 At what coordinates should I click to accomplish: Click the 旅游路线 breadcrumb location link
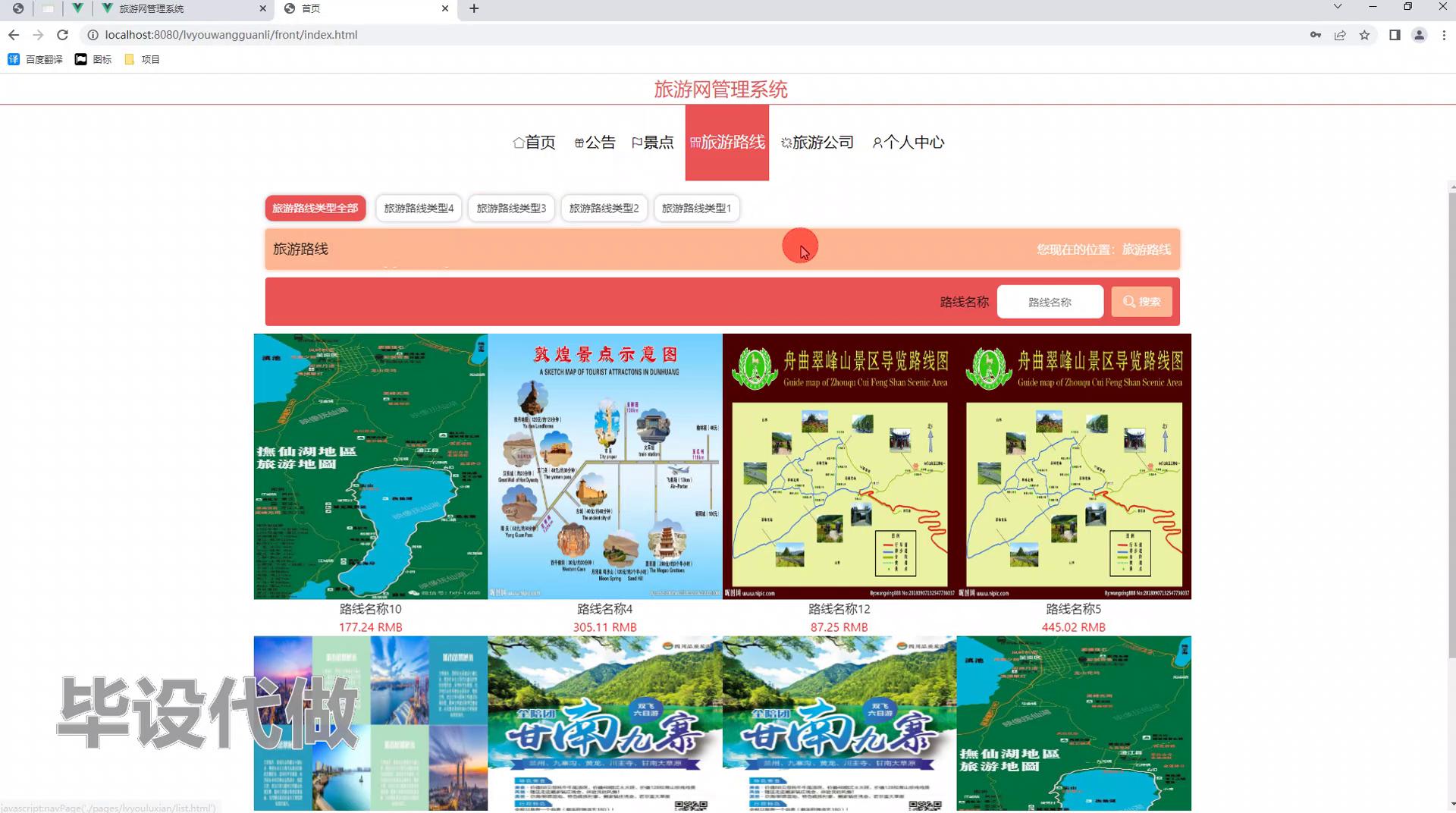pos(1147,250)
